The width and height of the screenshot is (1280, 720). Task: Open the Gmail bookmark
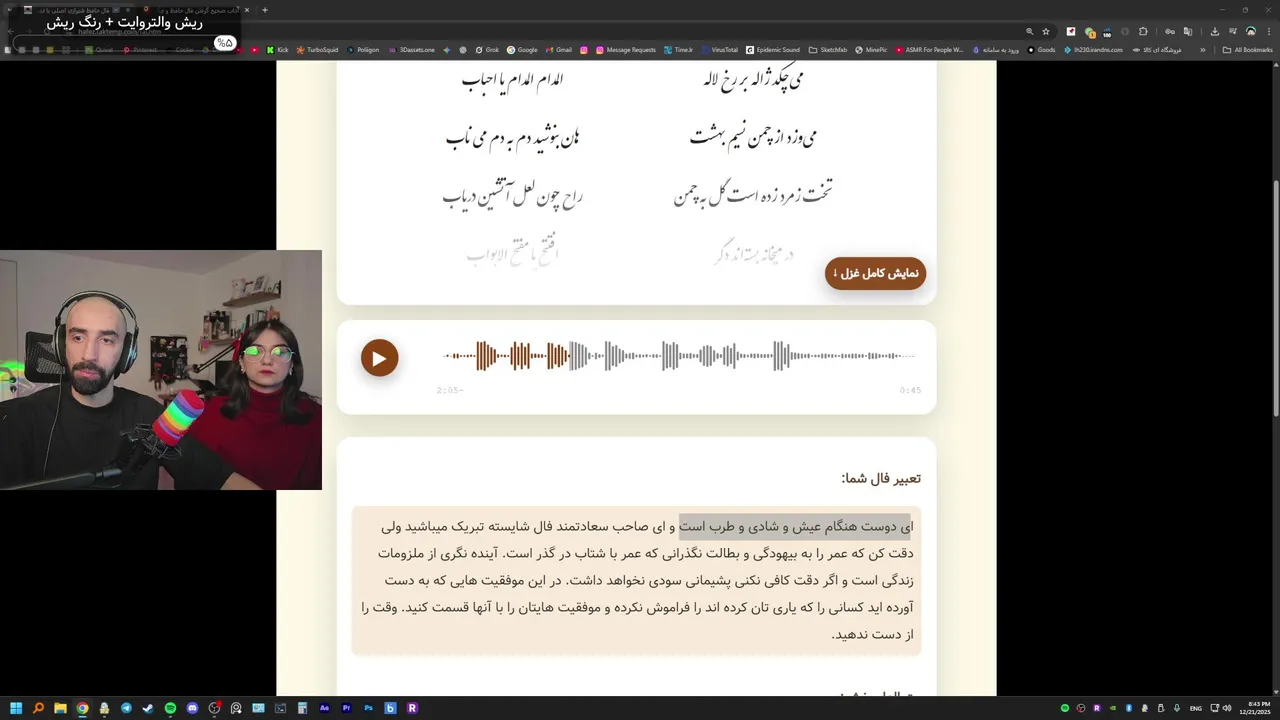(x=559, y=50)
